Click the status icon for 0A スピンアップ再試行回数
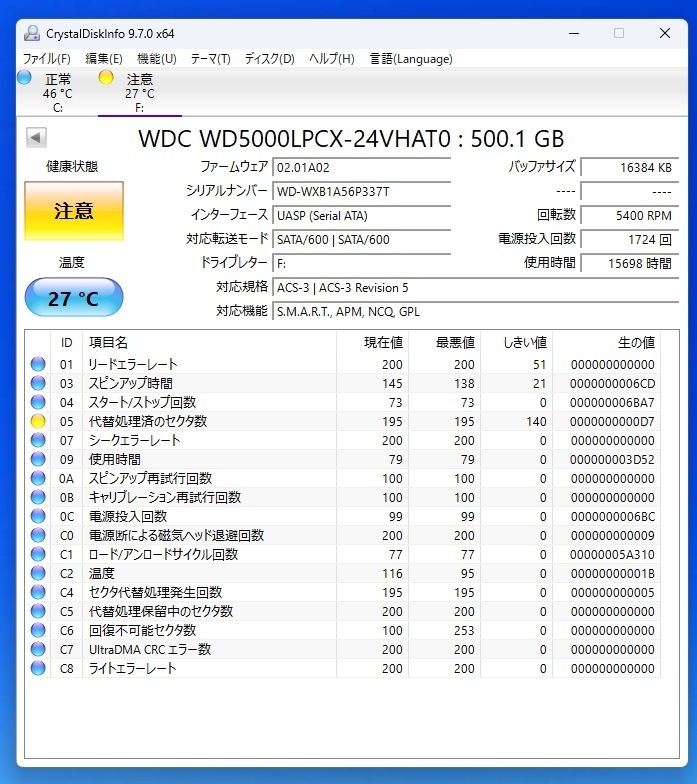The height and width of the screenshot is (784, 697). point(38,478)
